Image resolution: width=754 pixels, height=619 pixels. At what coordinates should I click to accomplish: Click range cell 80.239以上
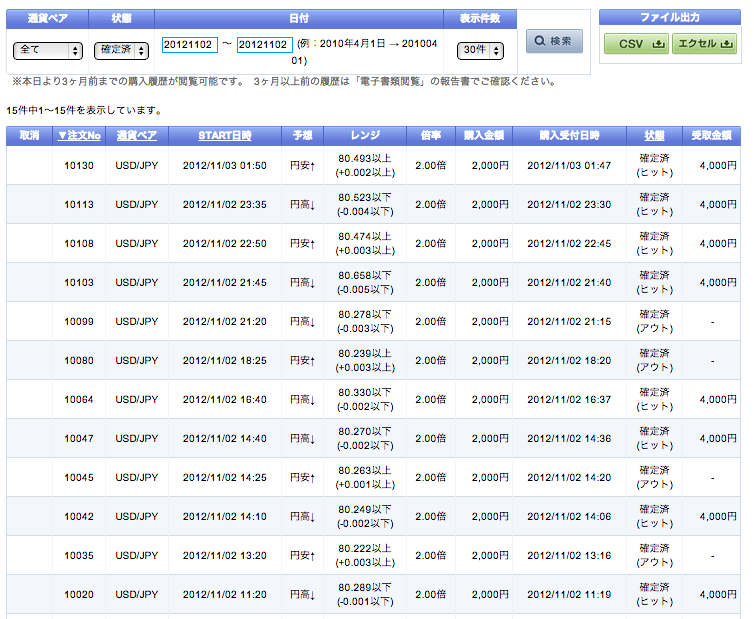(365, 360)
